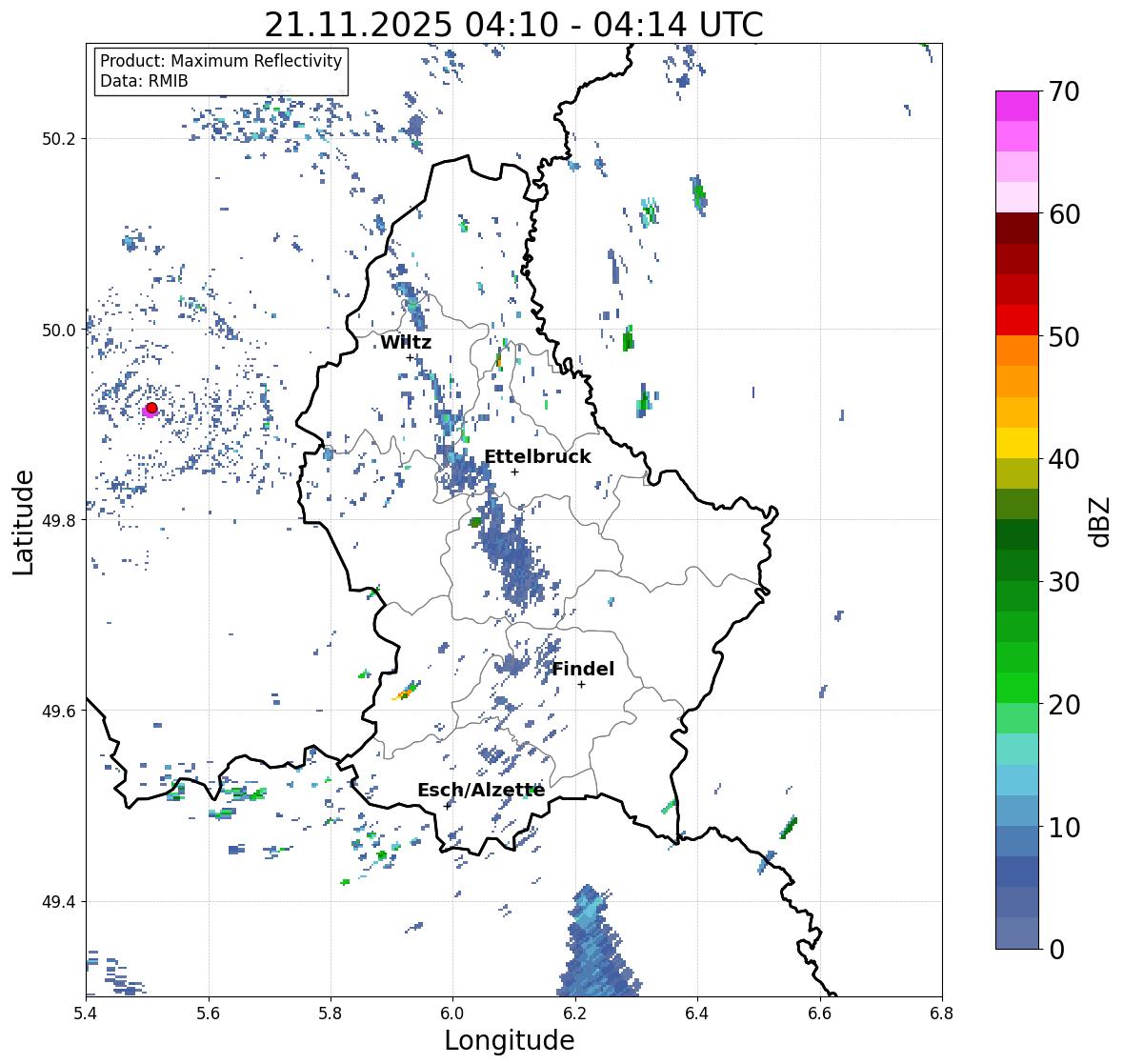Click the colorbar tick label 30
This screenshot has width=1123, height=1064.
(x=1064, y=581)
